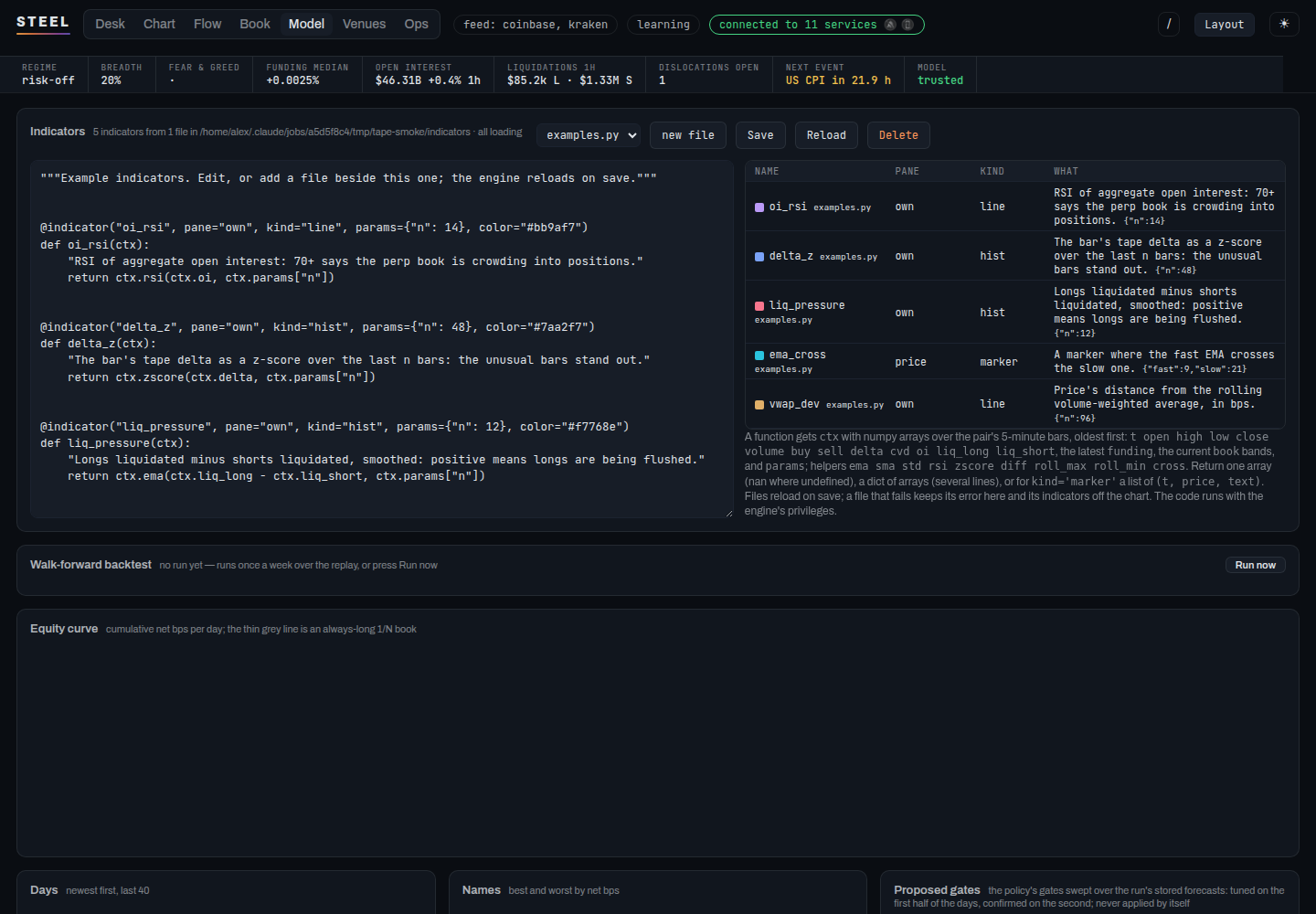Open the examples.py file dropdown
This screenshot has width=1316, height=914.
(x=589, y=135)
